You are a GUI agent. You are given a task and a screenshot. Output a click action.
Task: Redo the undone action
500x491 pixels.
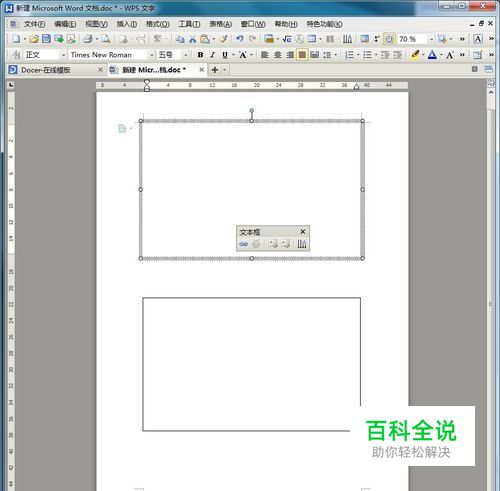pyautogui.click(x=253, y=39)
